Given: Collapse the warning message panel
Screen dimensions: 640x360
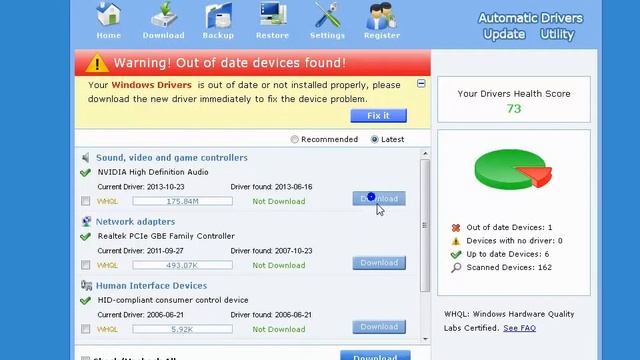Looking at the screenshot, I should pos(421,84).
